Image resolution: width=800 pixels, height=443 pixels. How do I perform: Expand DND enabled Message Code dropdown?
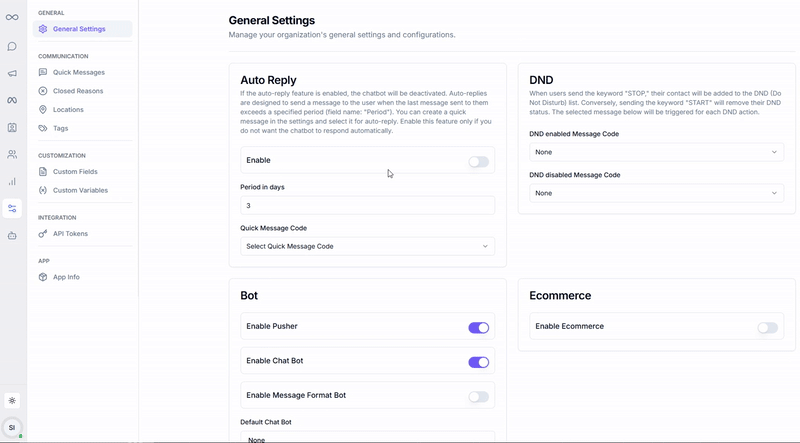[656, 152]
